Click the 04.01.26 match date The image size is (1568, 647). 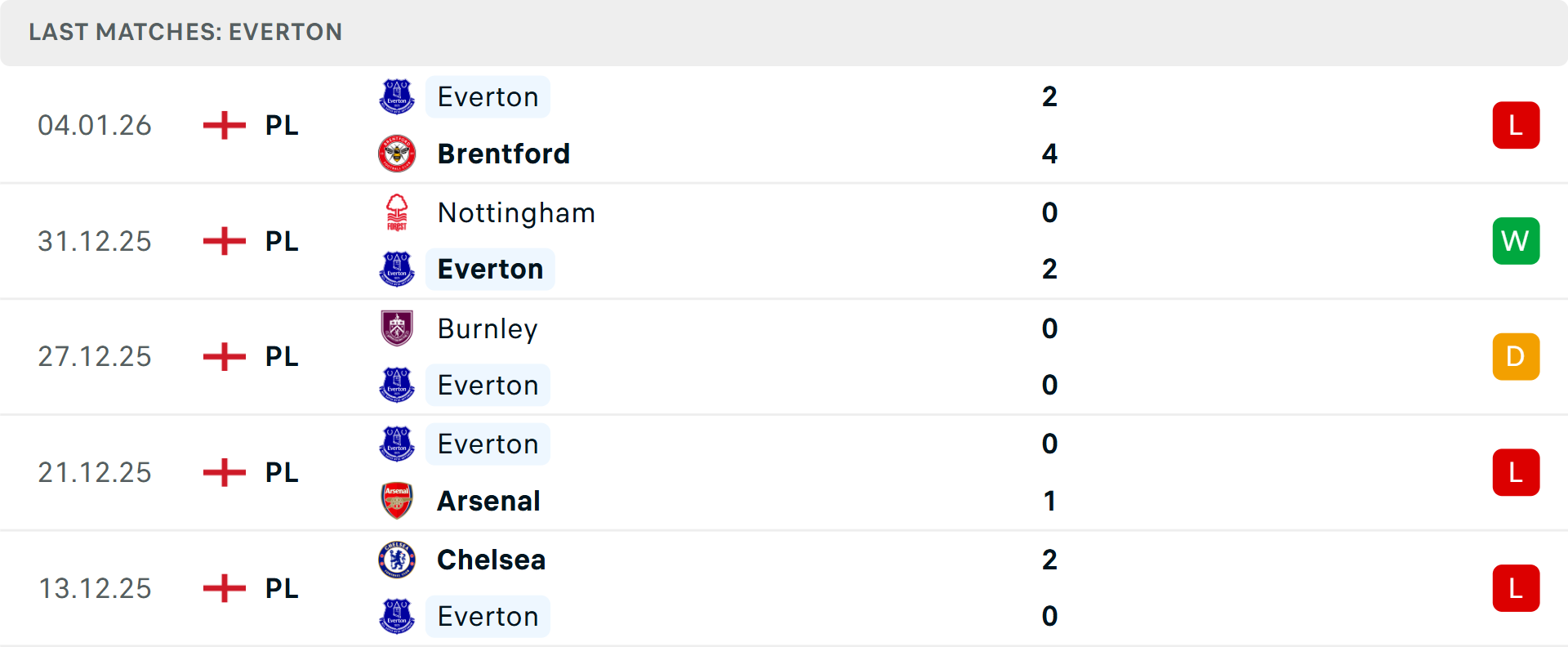point(95,125)
